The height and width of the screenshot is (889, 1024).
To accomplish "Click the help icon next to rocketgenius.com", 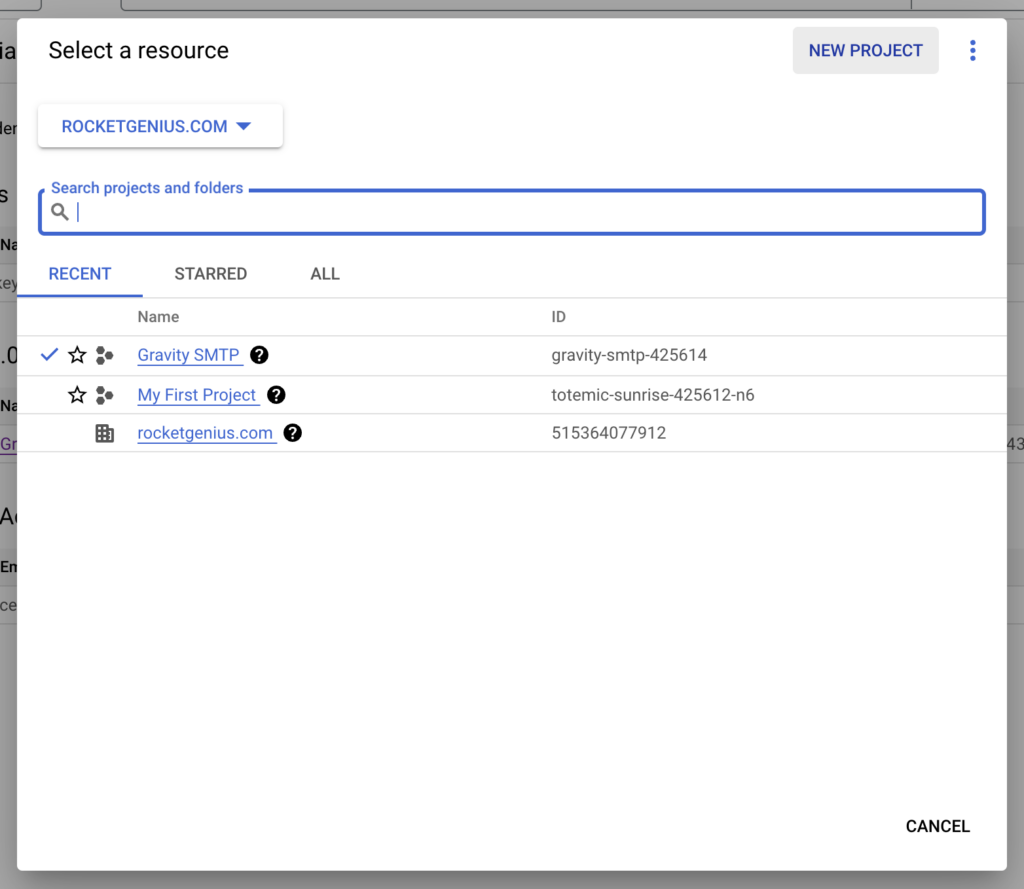I will pos(291,433).
